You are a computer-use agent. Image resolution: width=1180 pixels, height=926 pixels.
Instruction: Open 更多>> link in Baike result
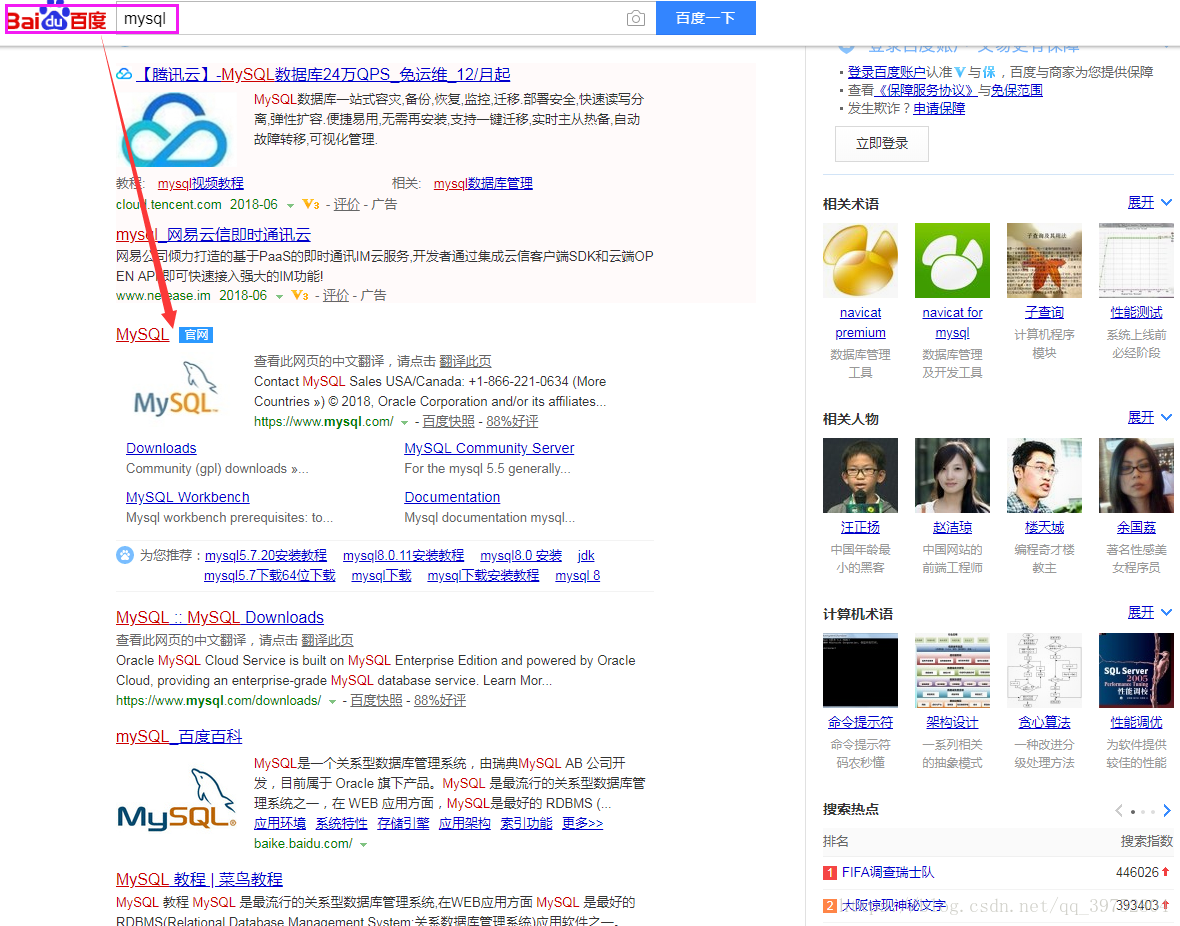(582, 824)
